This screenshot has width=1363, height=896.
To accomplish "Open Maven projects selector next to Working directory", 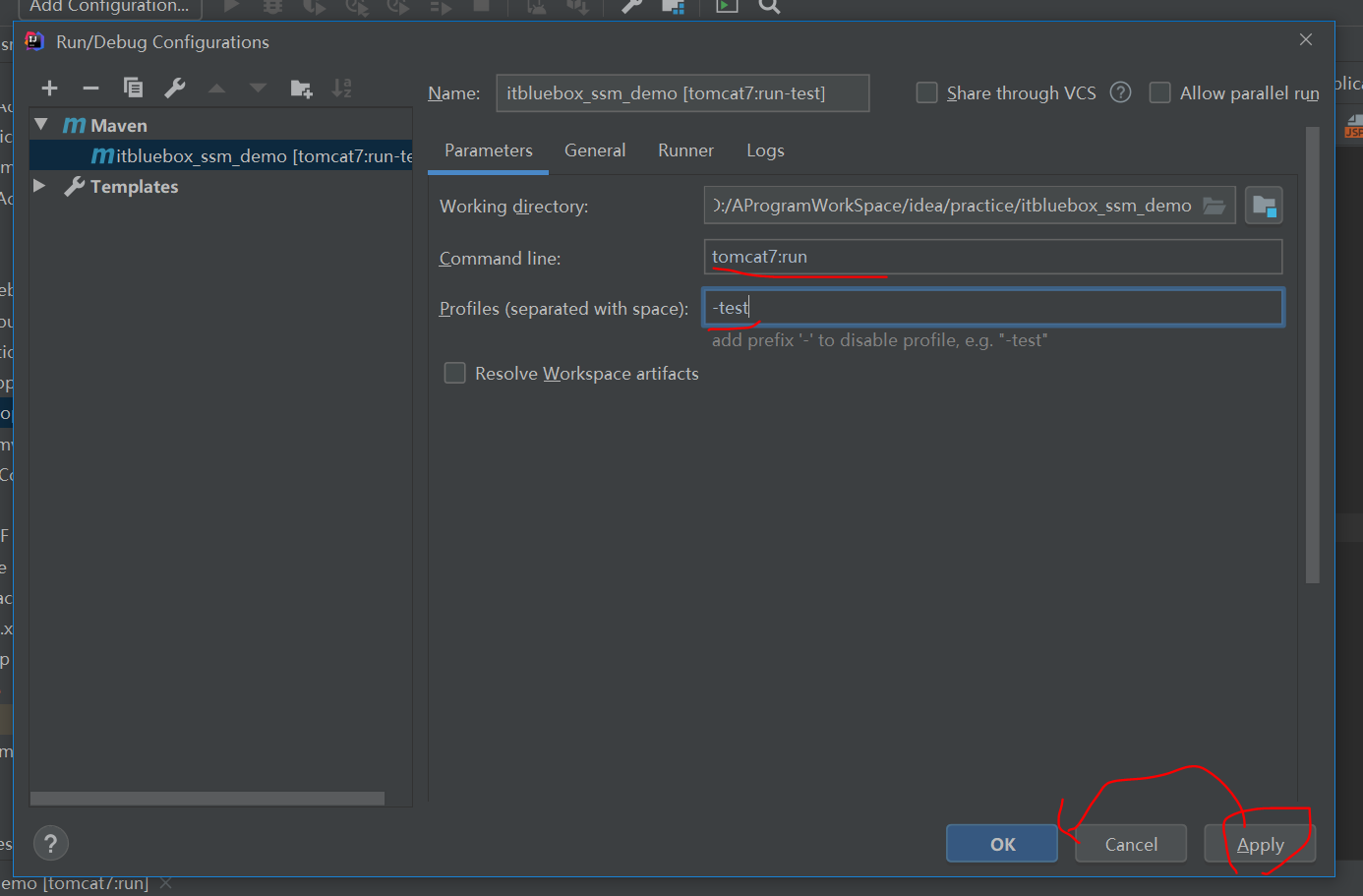I will (x=1264, y=206).
